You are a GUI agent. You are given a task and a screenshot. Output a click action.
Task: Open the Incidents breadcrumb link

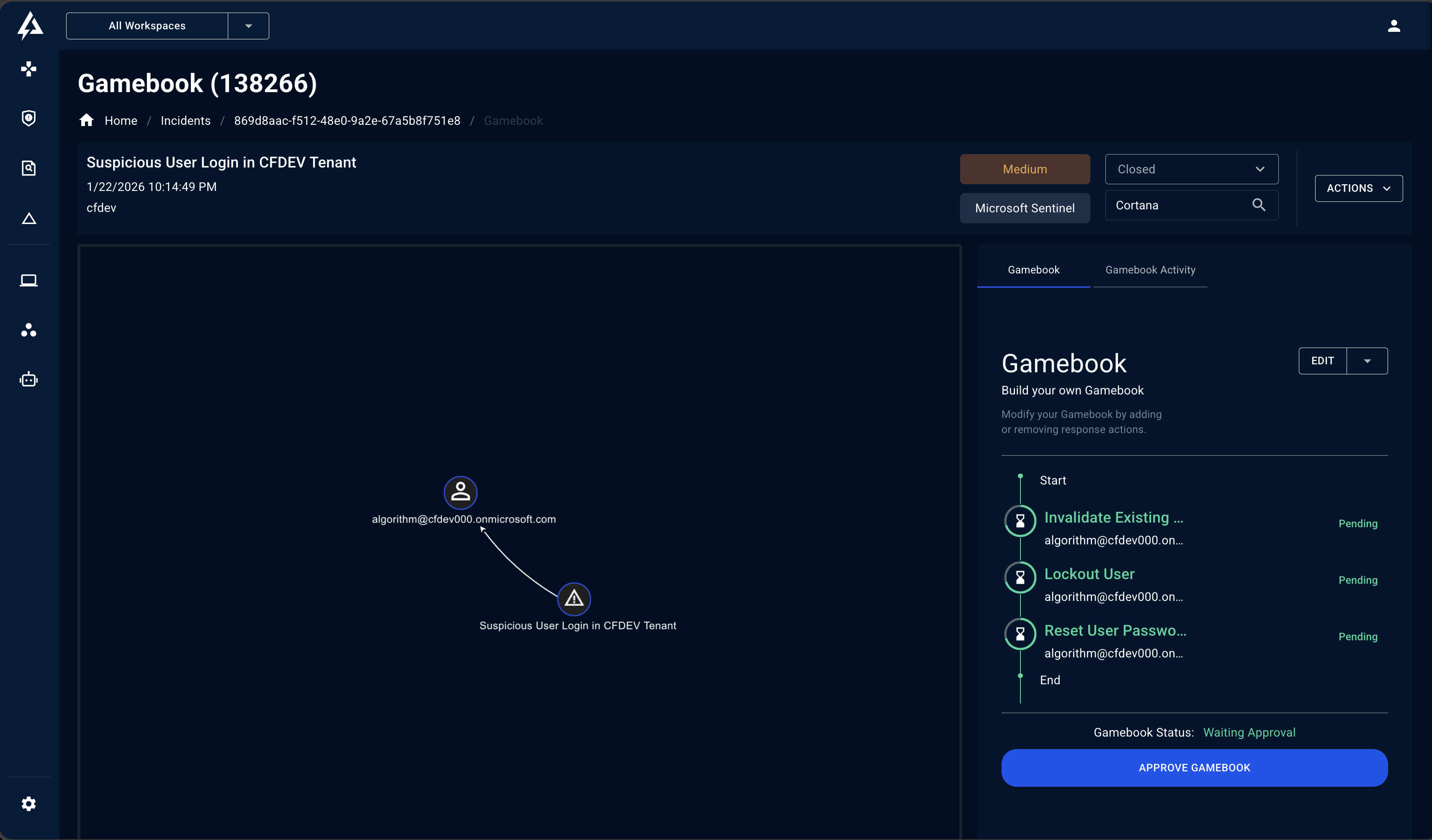click(185, 120)
